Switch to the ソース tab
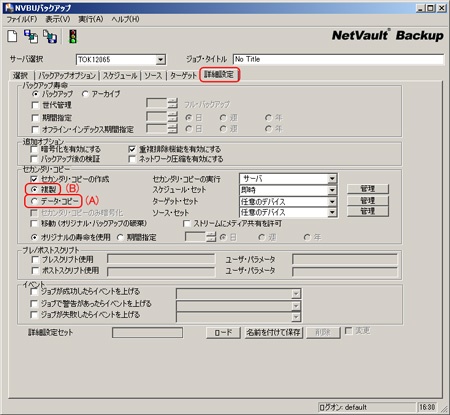The image size is (450, 415). click(153, 75)
